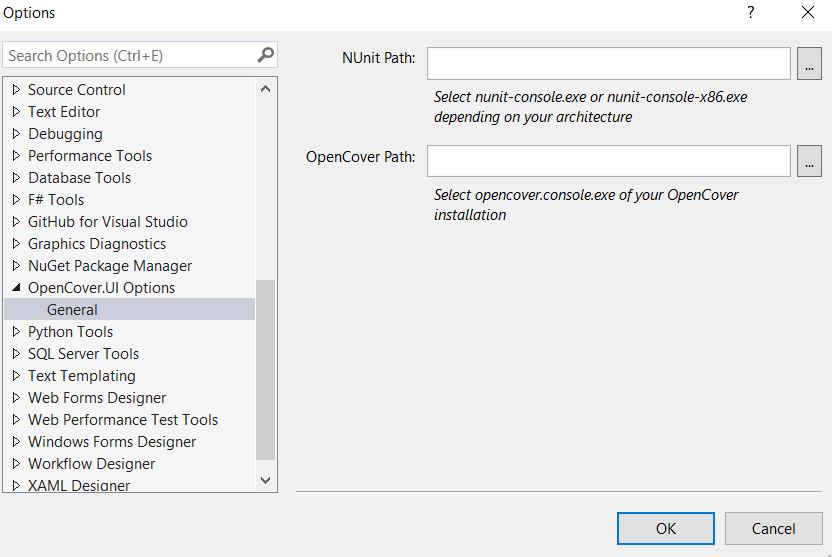
Task: Browse for OpenCover path with ellipsis button
Action: 809,161
